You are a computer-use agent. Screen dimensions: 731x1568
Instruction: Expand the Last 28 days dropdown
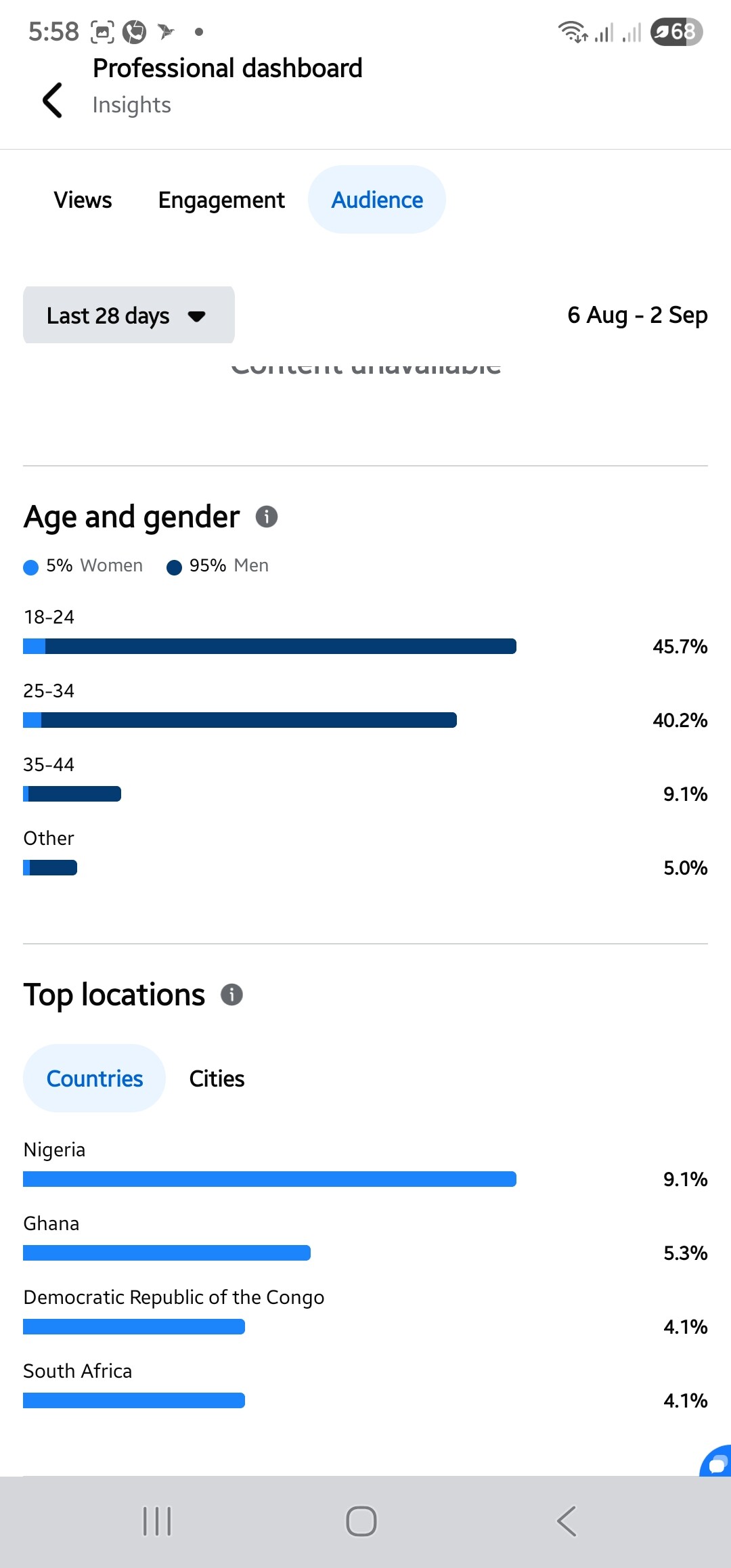point(129,315)
